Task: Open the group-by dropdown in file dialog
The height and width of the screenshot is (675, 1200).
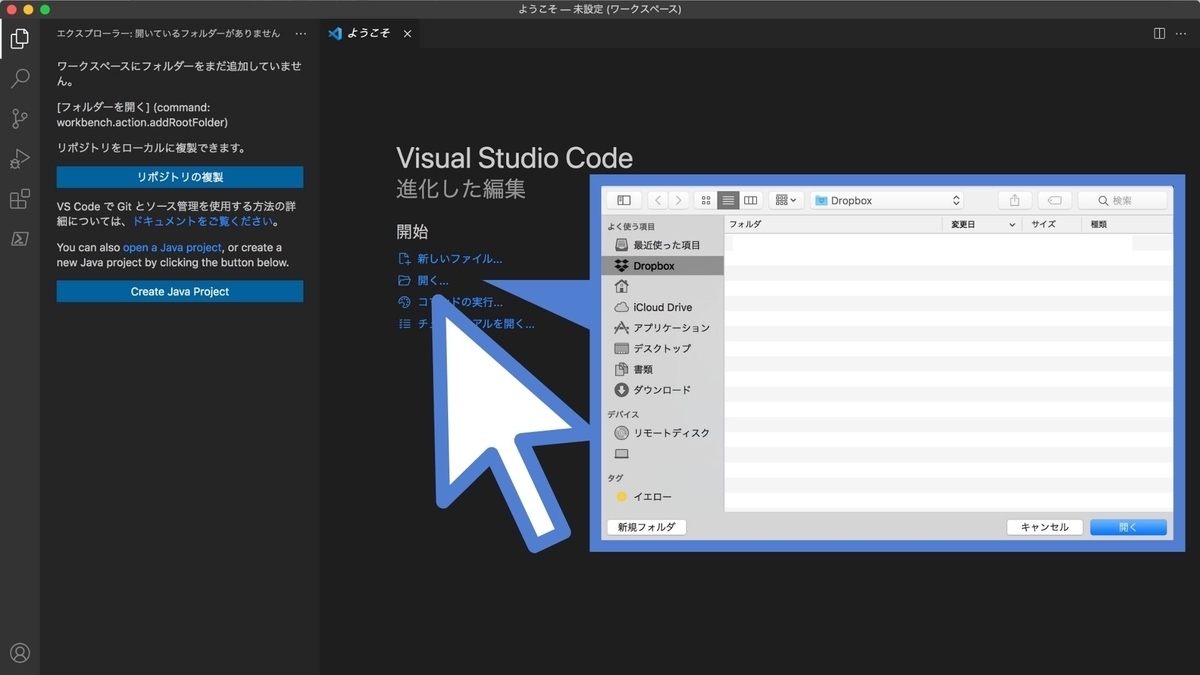Action: pyautogui.click(x=786, y=200)
